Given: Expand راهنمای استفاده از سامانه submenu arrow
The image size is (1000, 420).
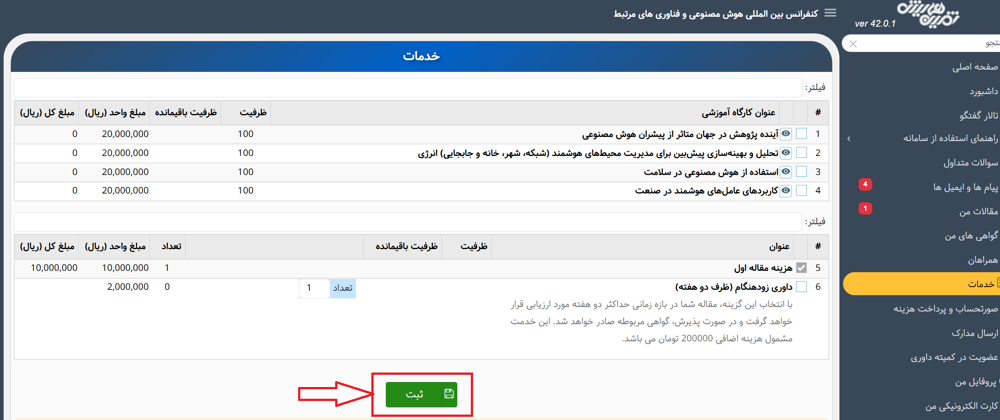Looking at the screenshot, I should coord(849,139).
